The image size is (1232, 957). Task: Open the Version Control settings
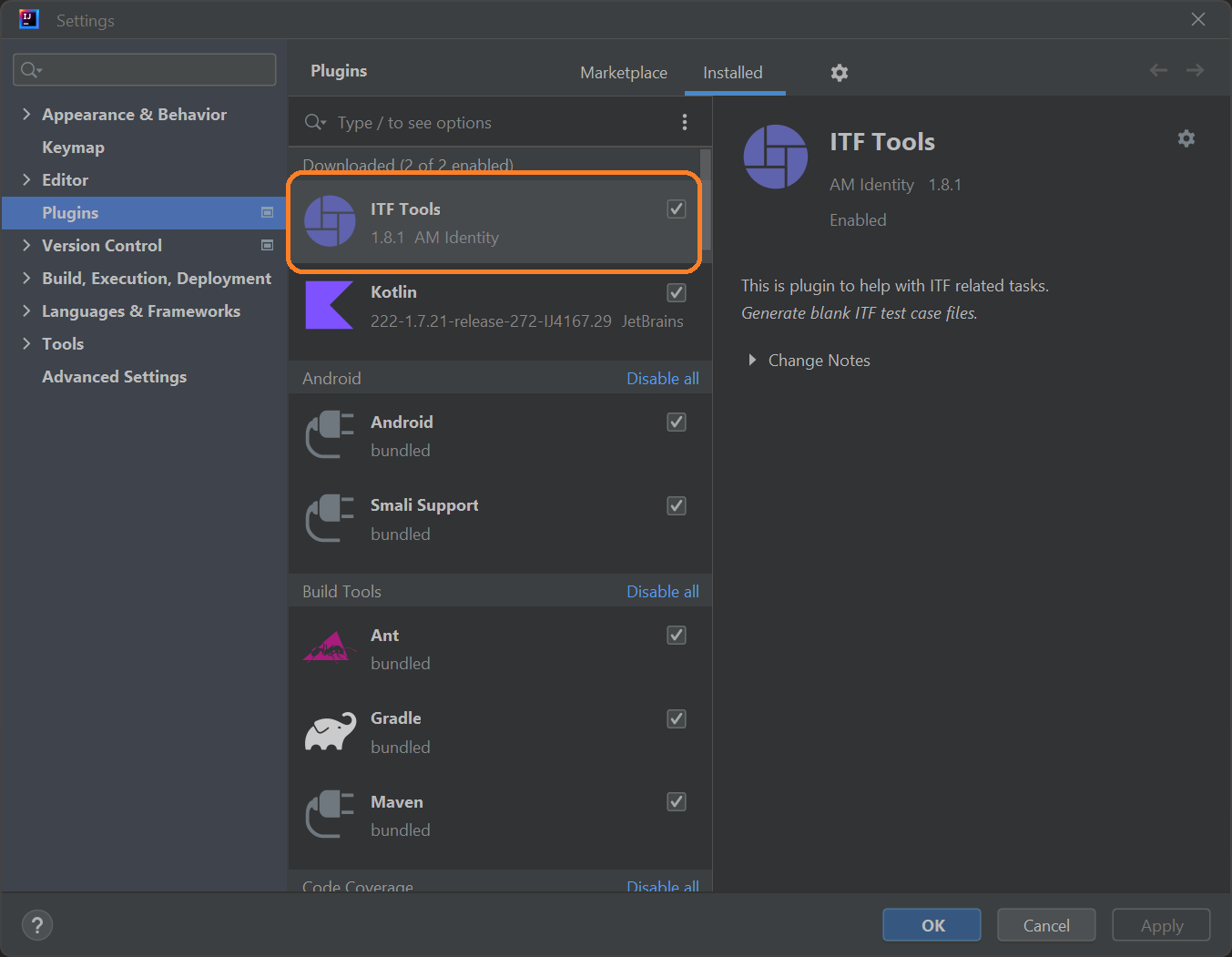pos(102,245)
